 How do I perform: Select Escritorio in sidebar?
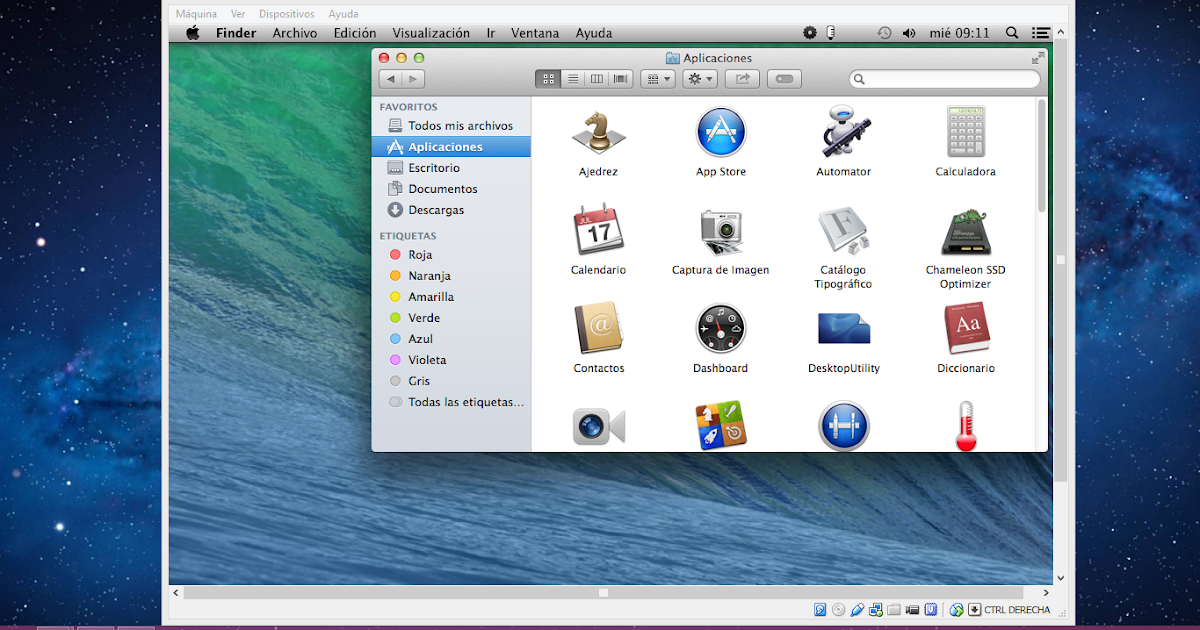tap(451, 168)
